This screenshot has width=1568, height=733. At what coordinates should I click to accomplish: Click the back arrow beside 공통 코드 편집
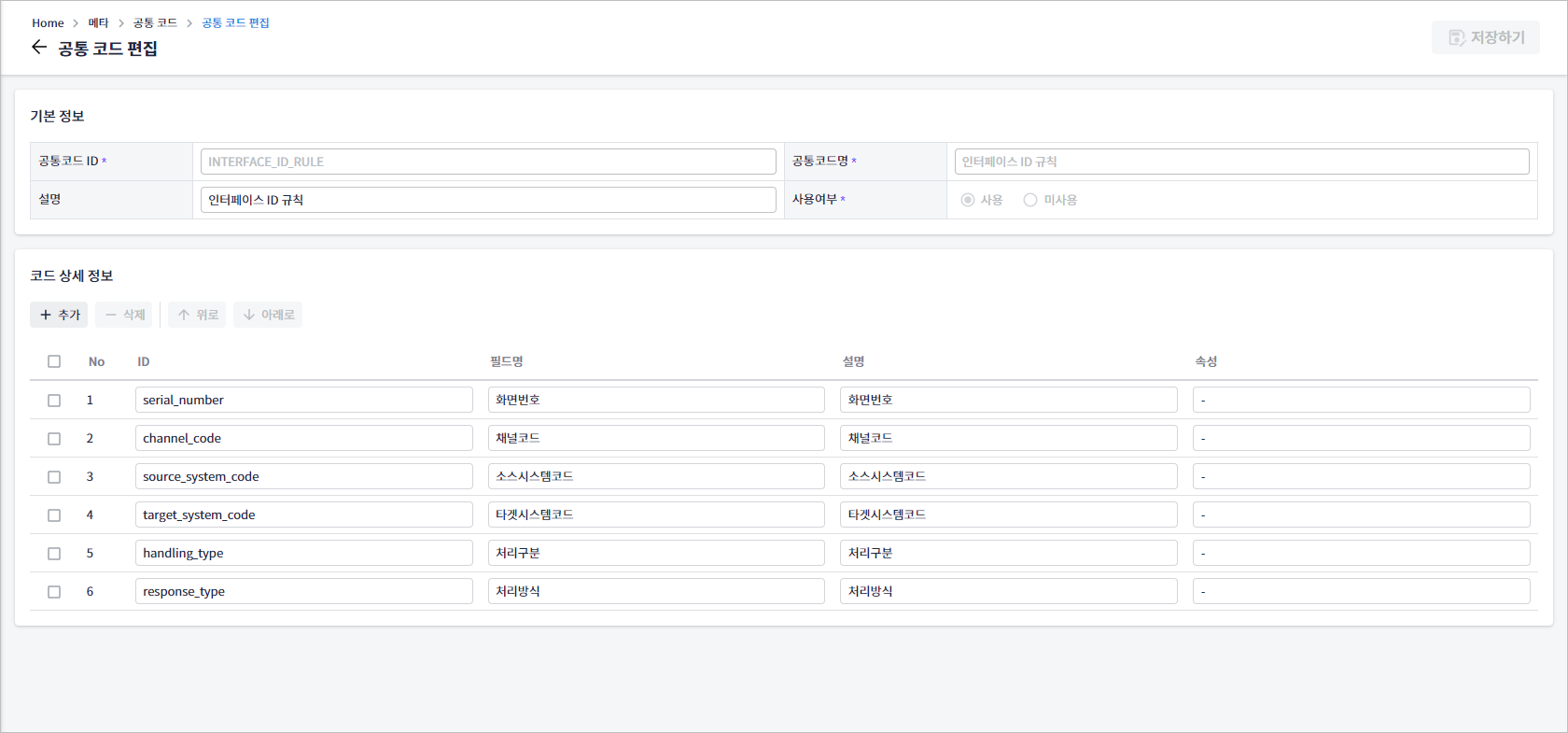[38, 48]
